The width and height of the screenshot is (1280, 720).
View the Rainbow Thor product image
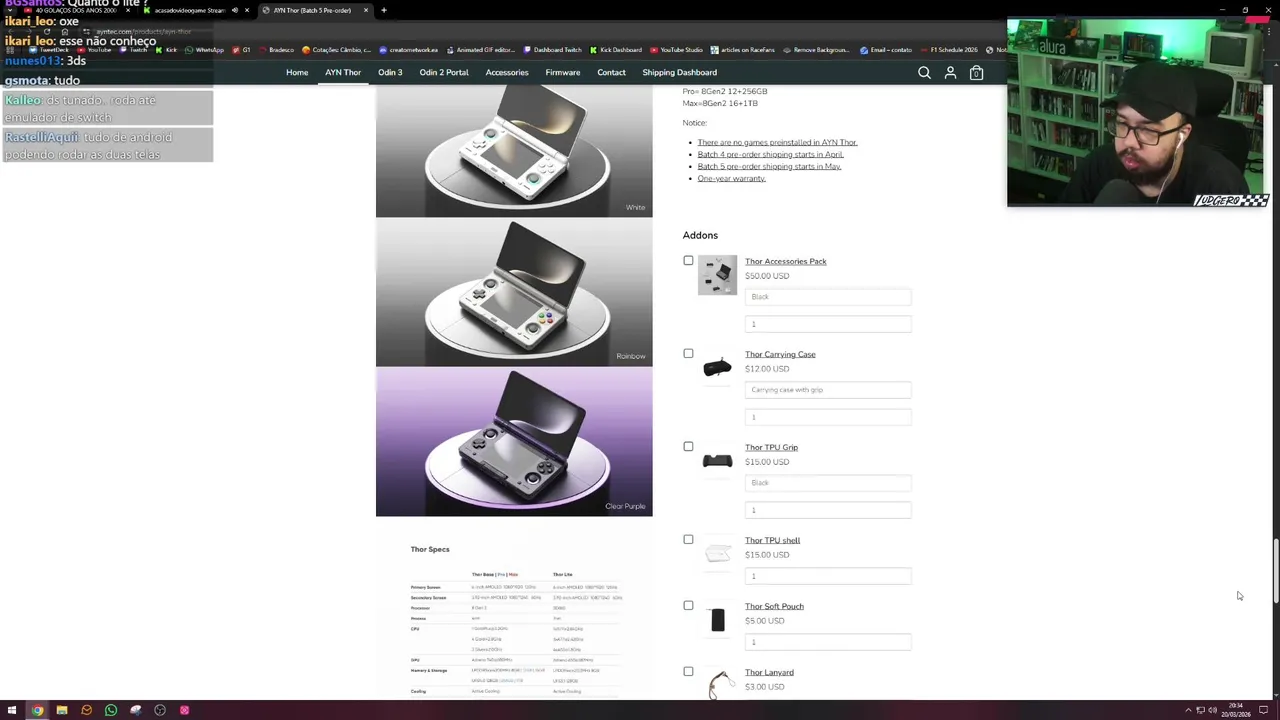[514, 292]
